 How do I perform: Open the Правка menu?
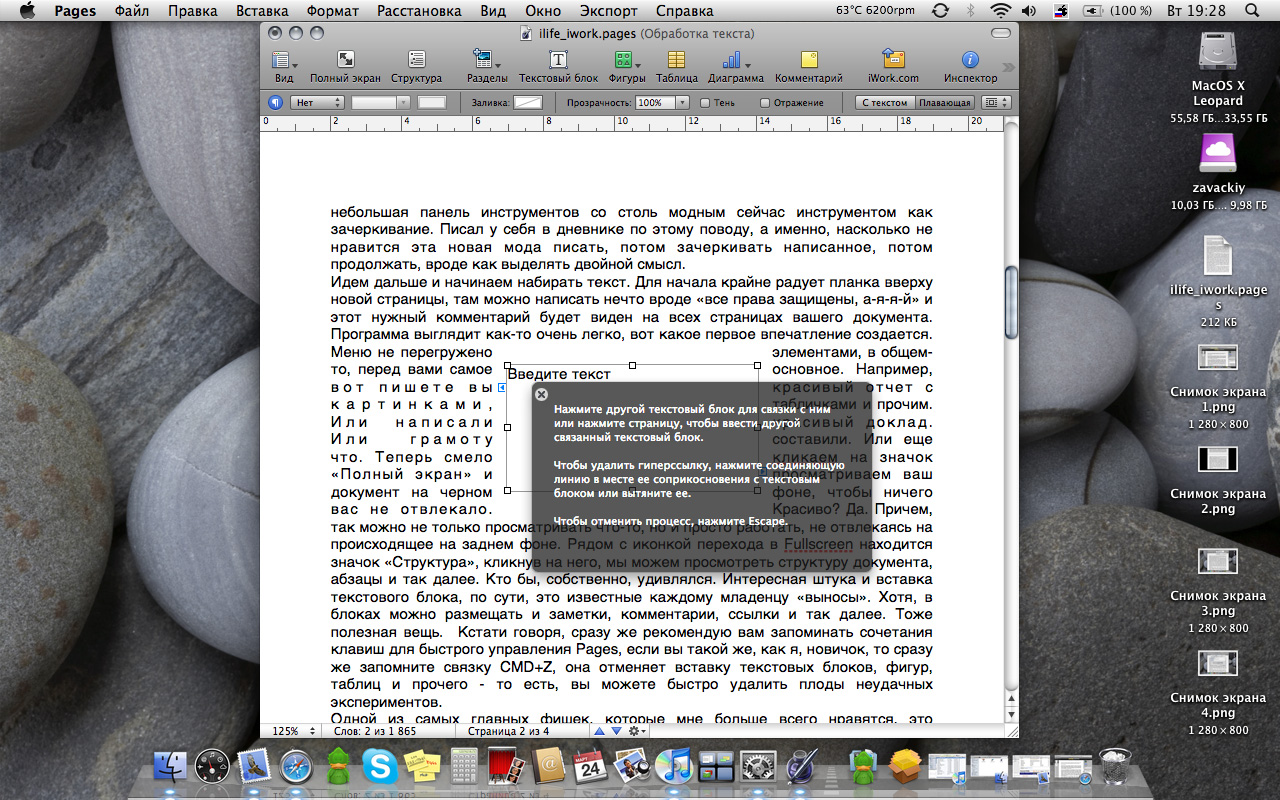click(192, 11)
